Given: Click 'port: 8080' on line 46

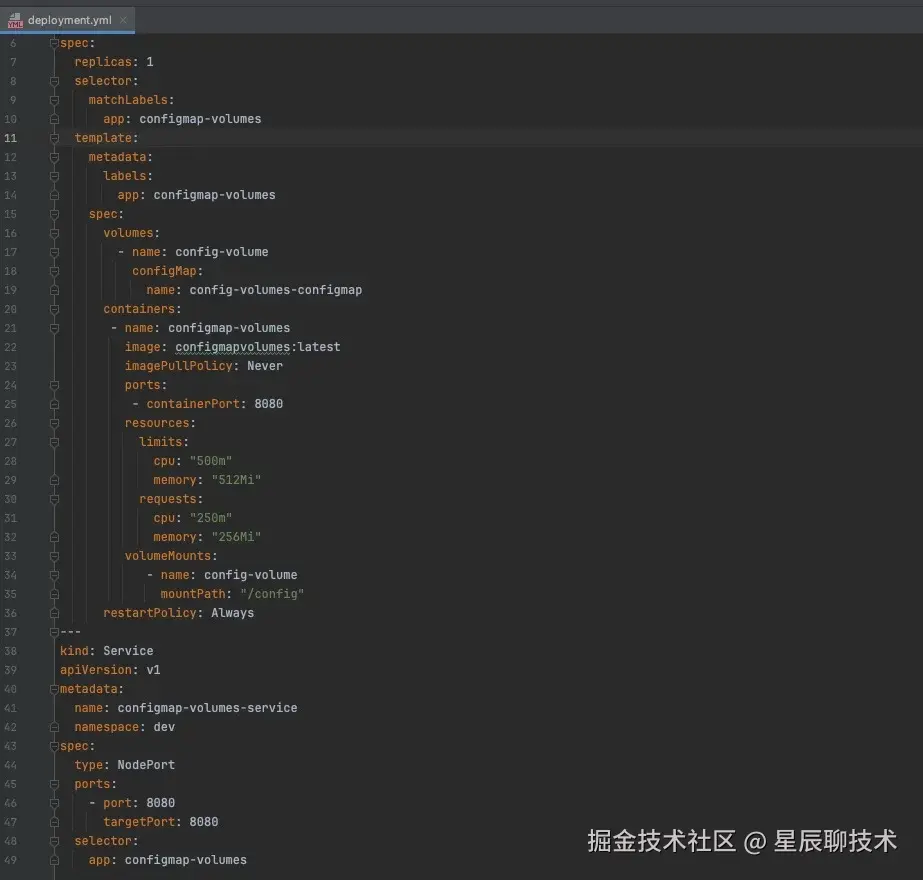Looking at the screenshot, I should [x=139, y=803].
